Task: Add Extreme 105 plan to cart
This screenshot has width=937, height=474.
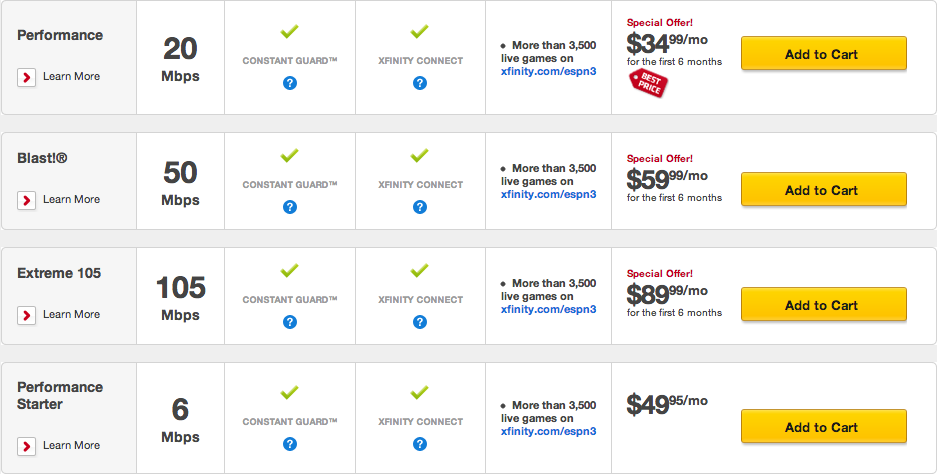Action: tap(823, 305)
